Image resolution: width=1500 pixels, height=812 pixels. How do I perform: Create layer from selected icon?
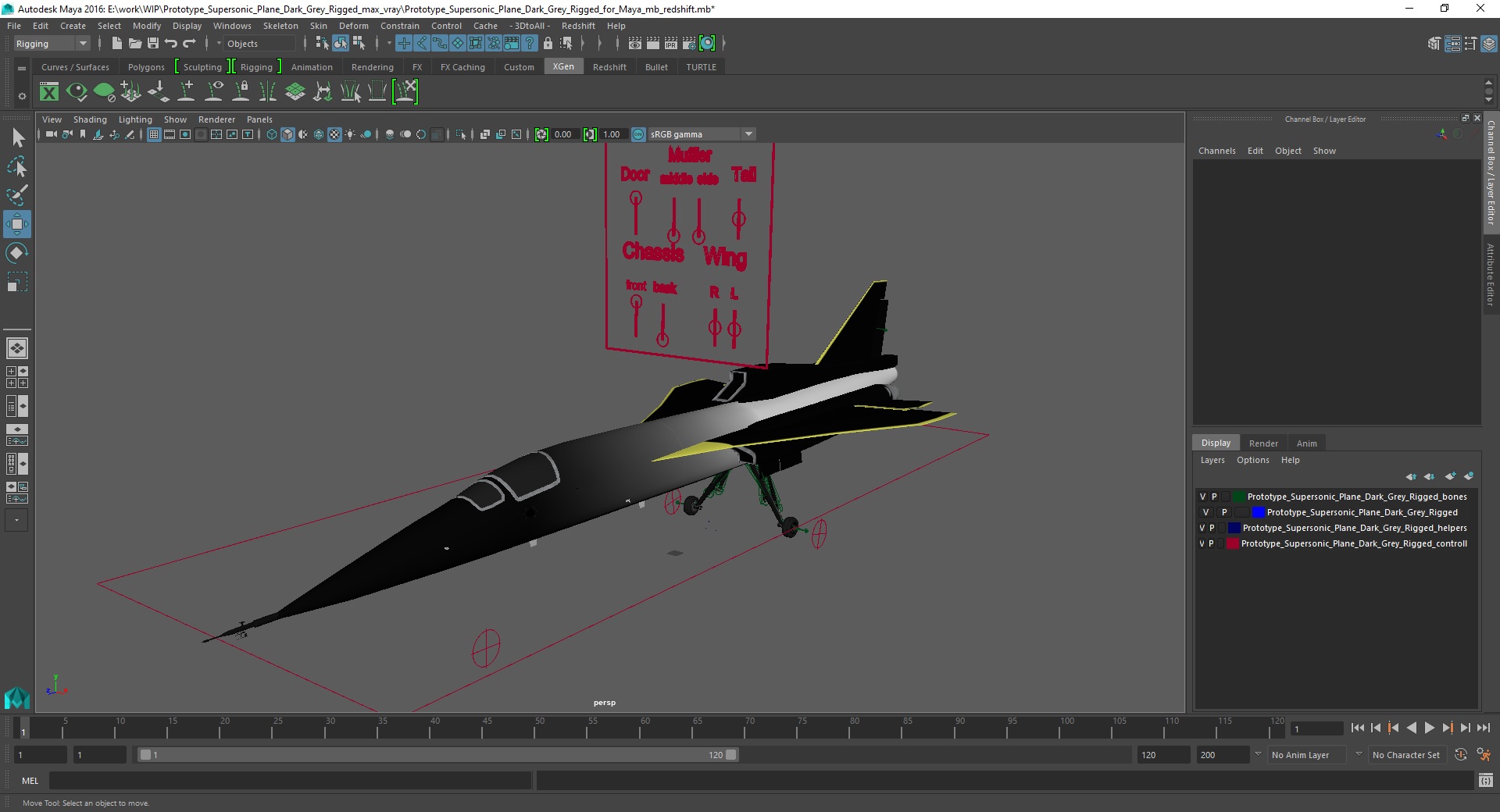pos(1469,476)
